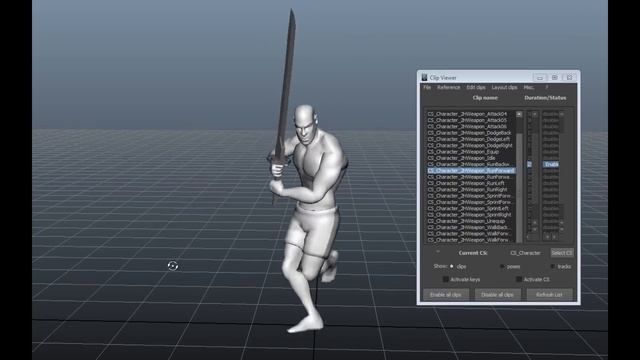640x360 pixels.
Task: Click the highlighted 2HWeapon_RunForward clip
Action: point(471,171)
